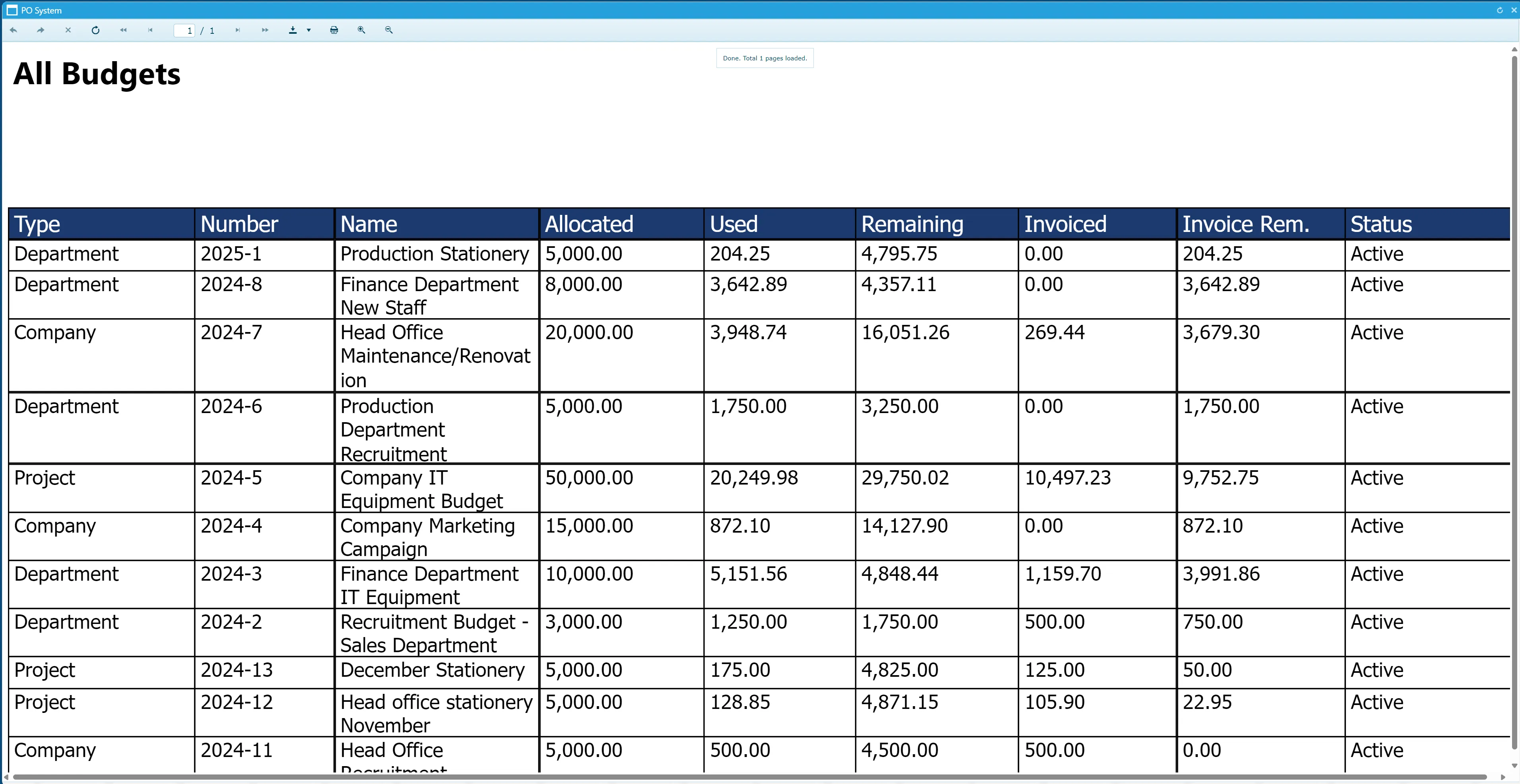Select budget number '2025-1' cell
The height and width of the screenshot is (784, 1520).
click(264, 255)
